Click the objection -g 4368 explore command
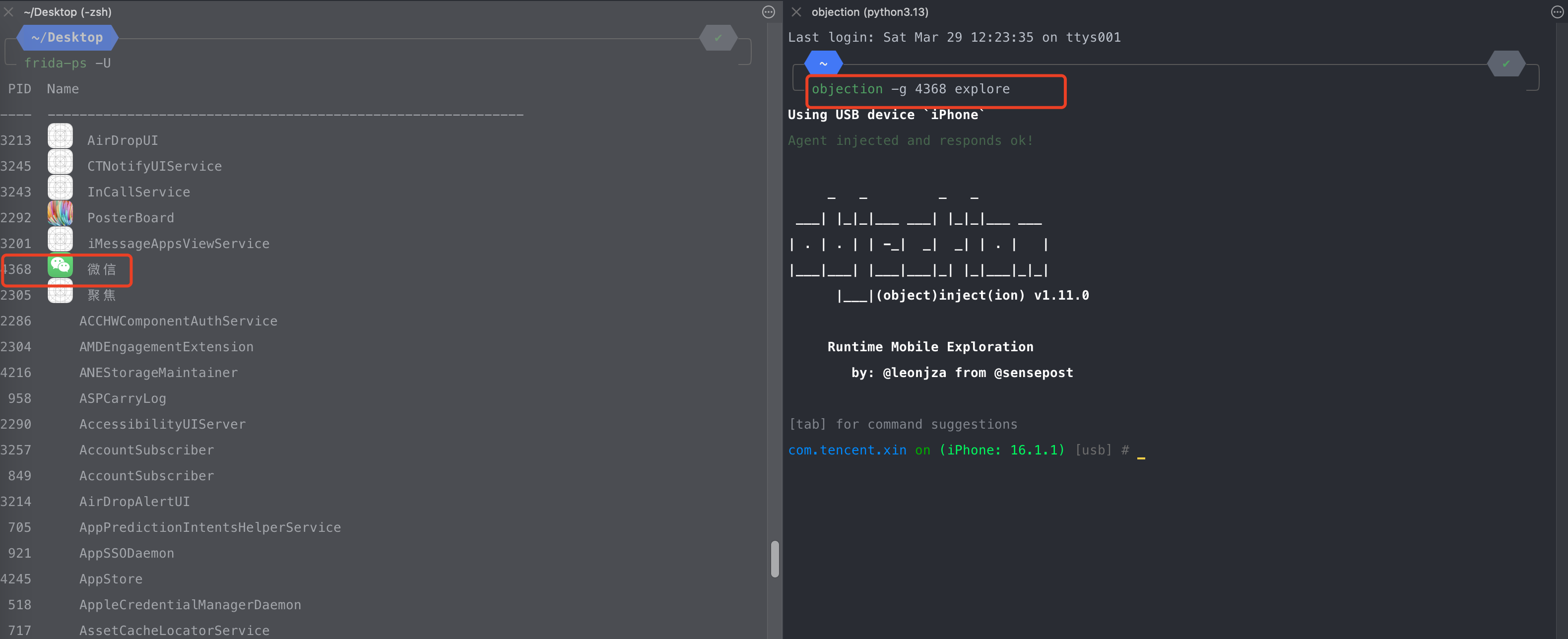 pyautogui.click(x=911, y=89)
